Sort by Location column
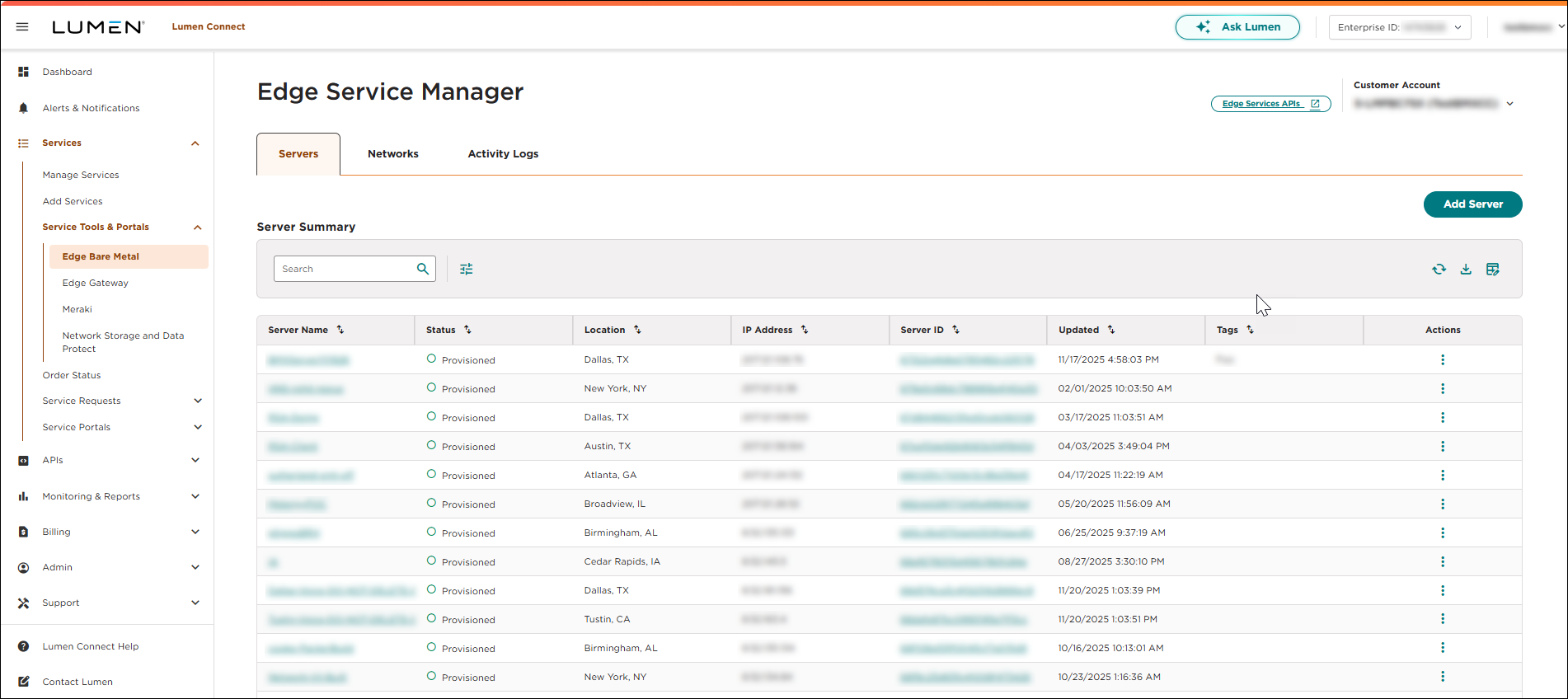The image size is (1568, 699). pyautogui.click(x=637, y=330)
